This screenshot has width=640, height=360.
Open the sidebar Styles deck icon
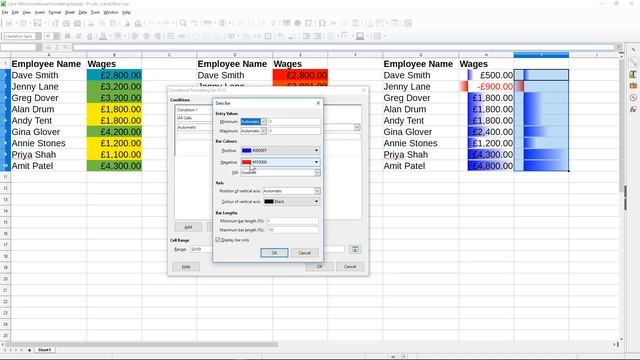(x=633, y=74)
